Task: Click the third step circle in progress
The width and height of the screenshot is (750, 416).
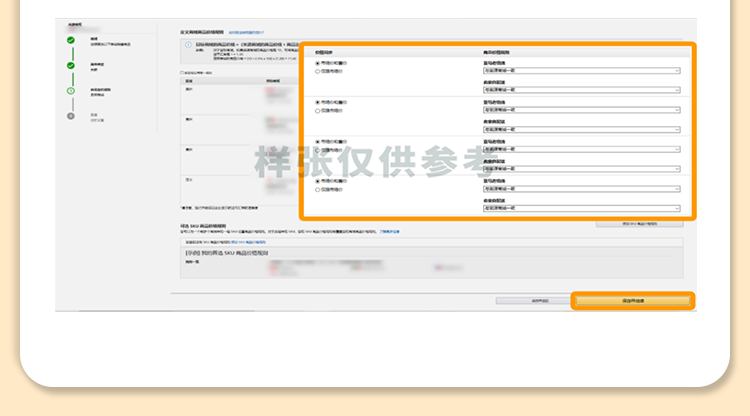Action: [x=71, y=91]
